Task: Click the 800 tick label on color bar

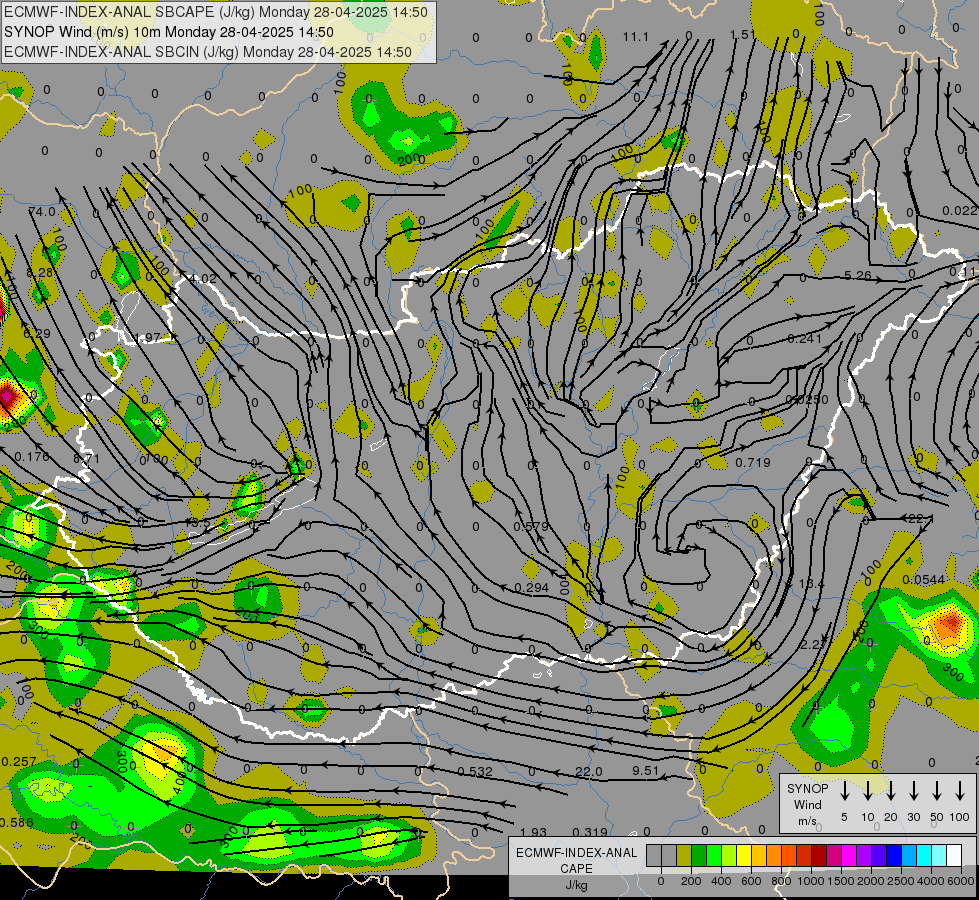Action: pos(780,881)
